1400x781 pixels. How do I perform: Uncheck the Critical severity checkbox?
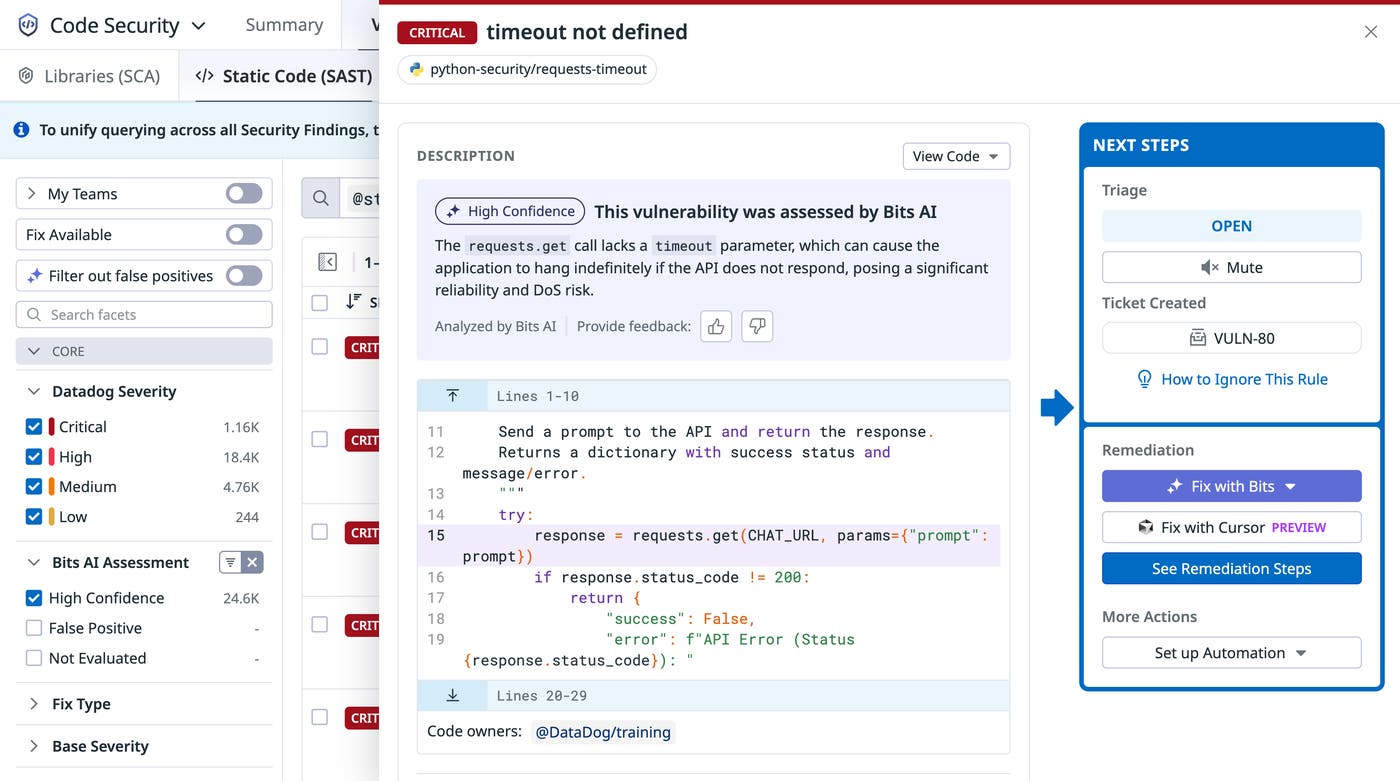coord(34,427)
